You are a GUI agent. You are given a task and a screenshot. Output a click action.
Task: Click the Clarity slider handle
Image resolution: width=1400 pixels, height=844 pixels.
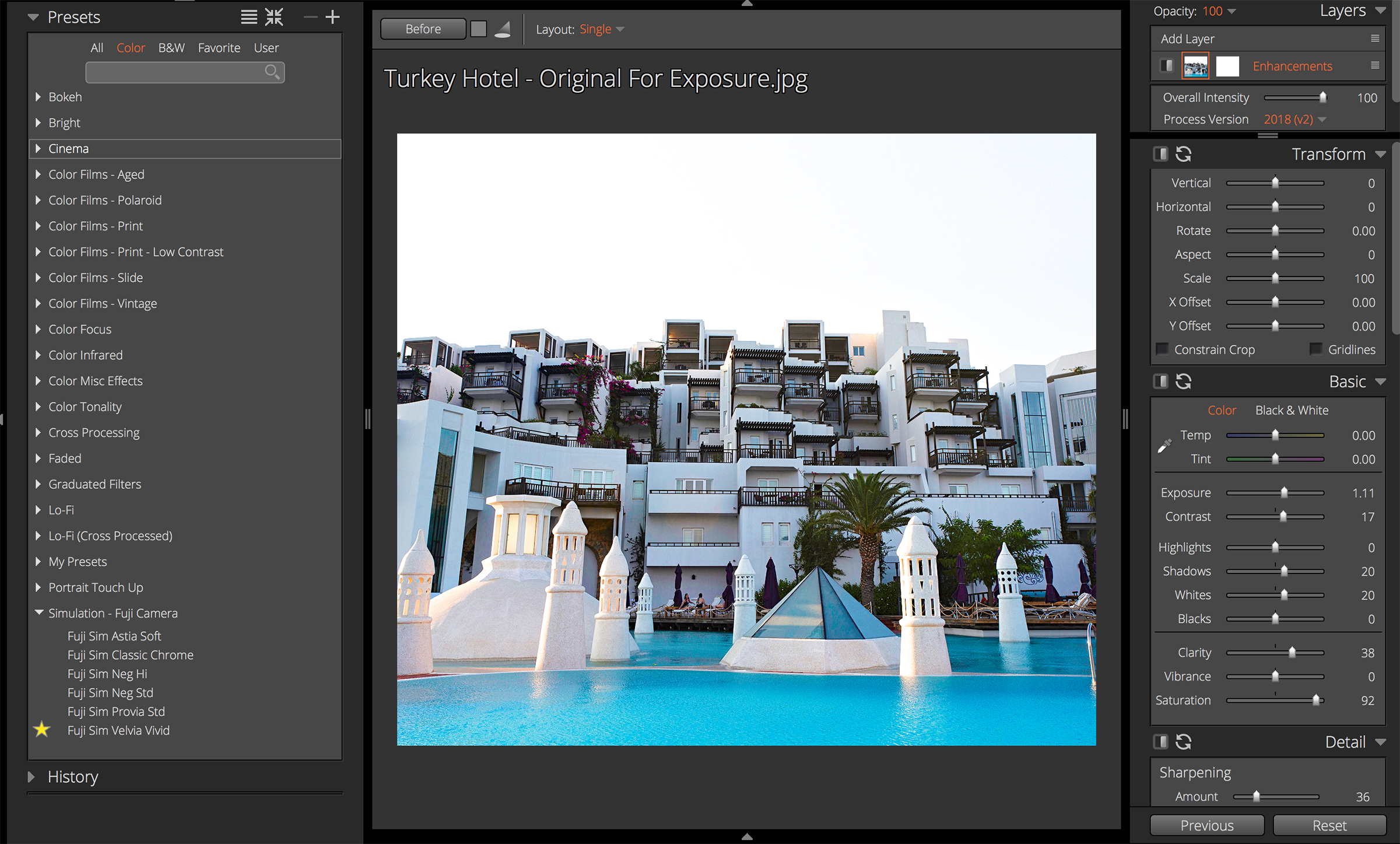(1292, 653)
